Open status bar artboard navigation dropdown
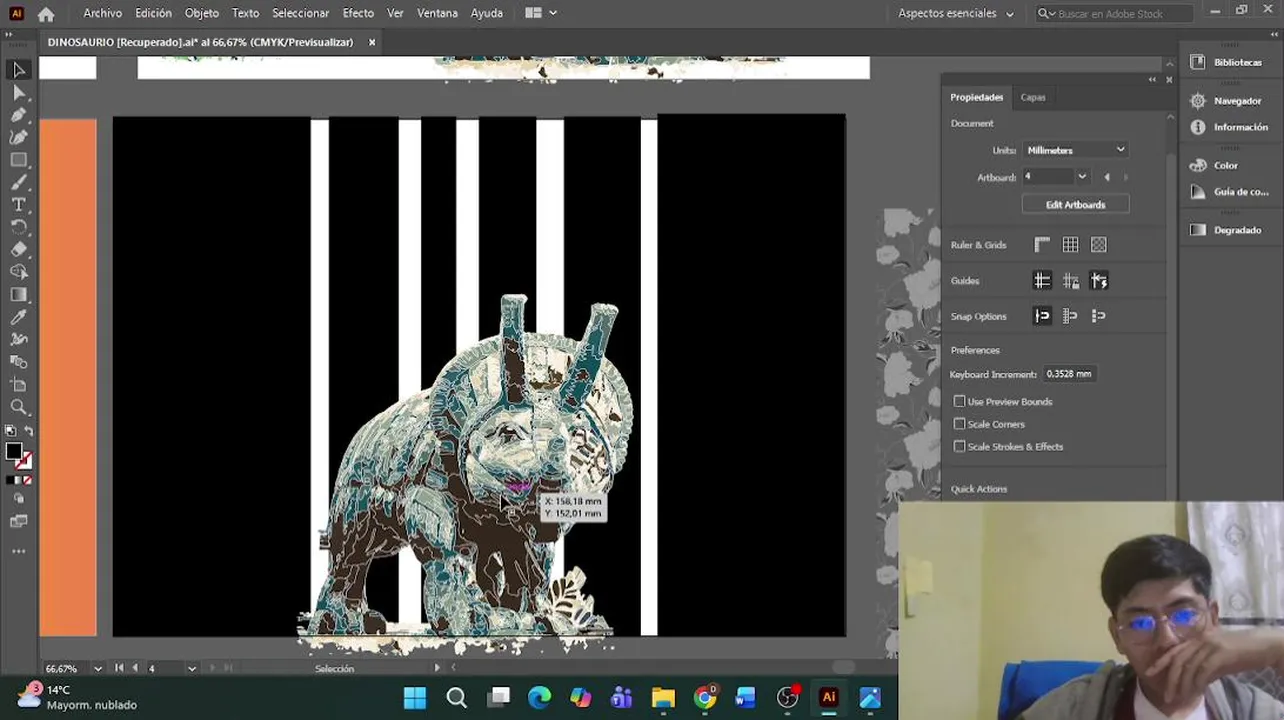Image resolution: width=1284 pixels, height=720 pixels. pos(191,668)
